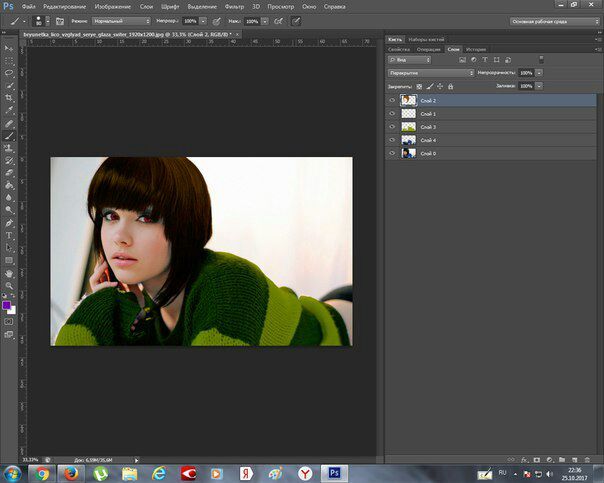Select the Hand tool
604x483 pixels.
[8, 273]
